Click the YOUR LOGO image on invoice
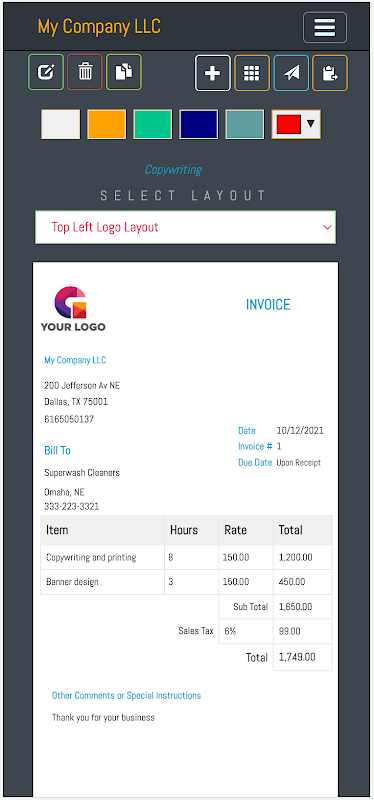 pos(73,309)
